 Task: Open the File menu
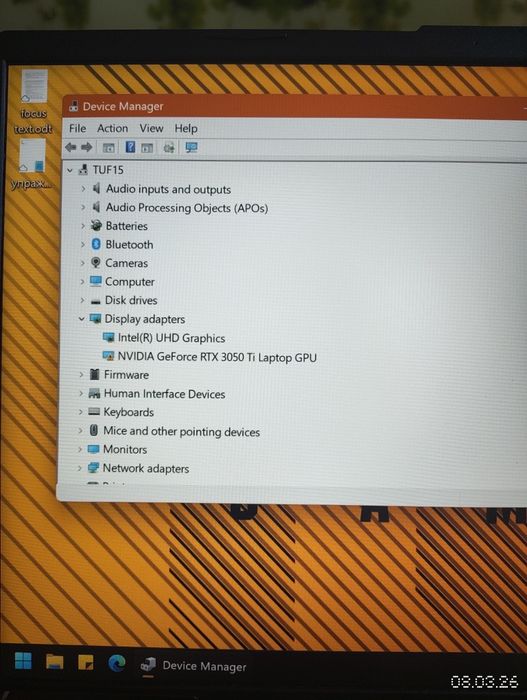click(x=77, y=129)
